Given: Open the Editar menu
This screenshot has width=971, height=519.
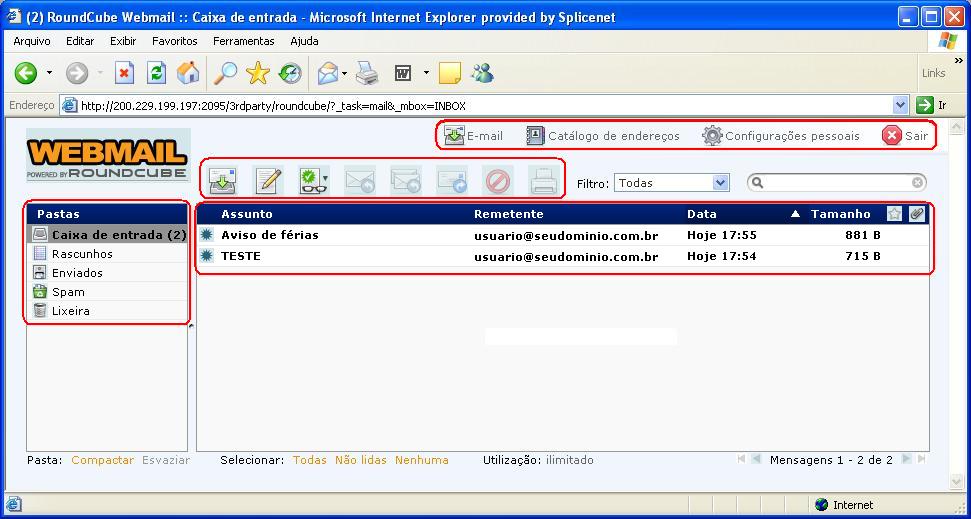Looking at the screenshot, I should click(x=80, y=41).
